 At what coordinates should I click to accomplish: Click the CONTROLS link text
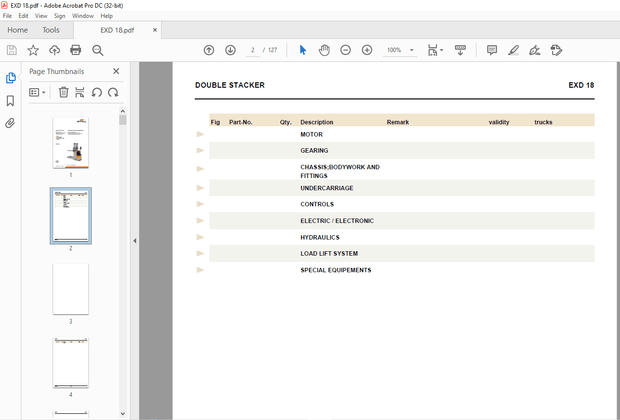317,204
